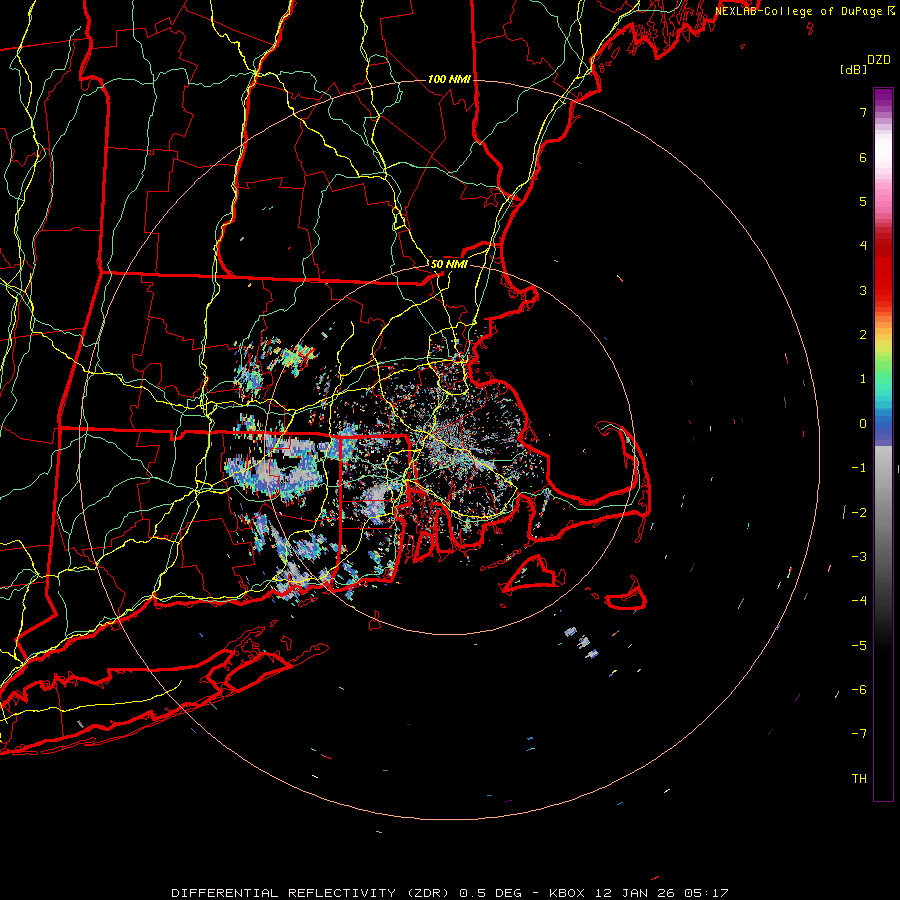900x900 pixels.
Task: Click the -5 value on the color scale
Action: pos(859,645)
